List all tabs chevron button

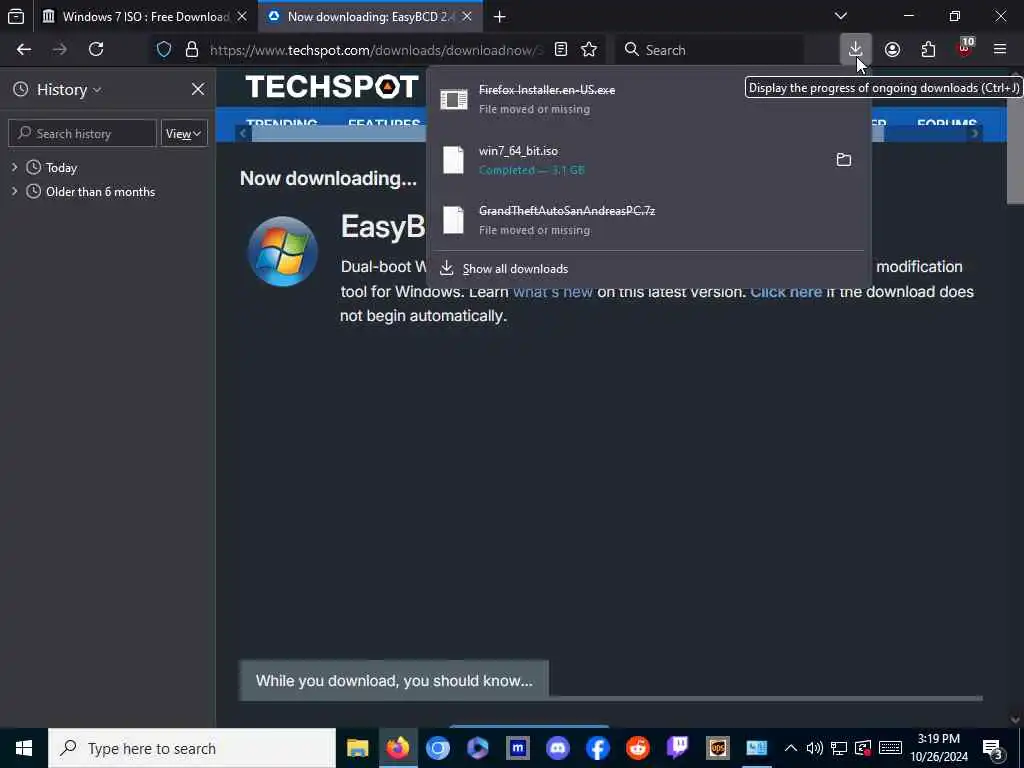[x=840, y=16]
